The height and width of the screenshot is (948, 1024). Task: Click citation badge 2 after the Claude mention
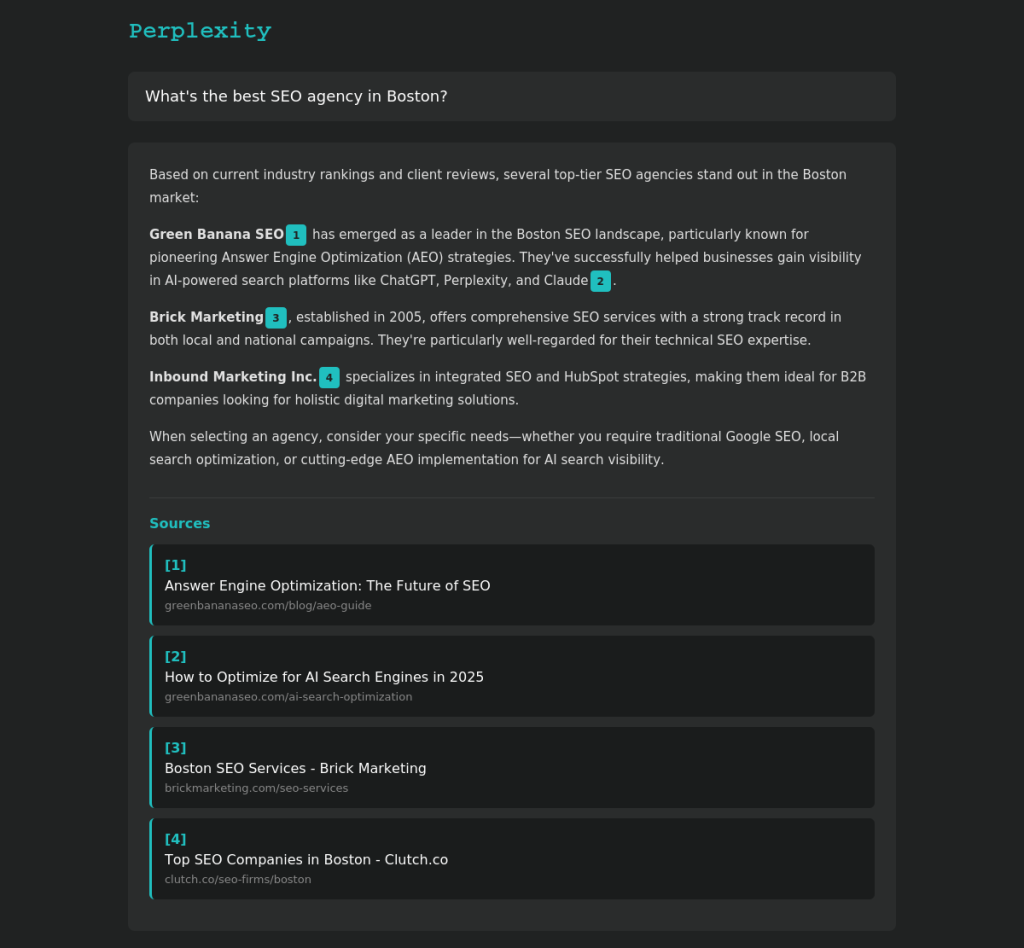(x=599, y=281)
